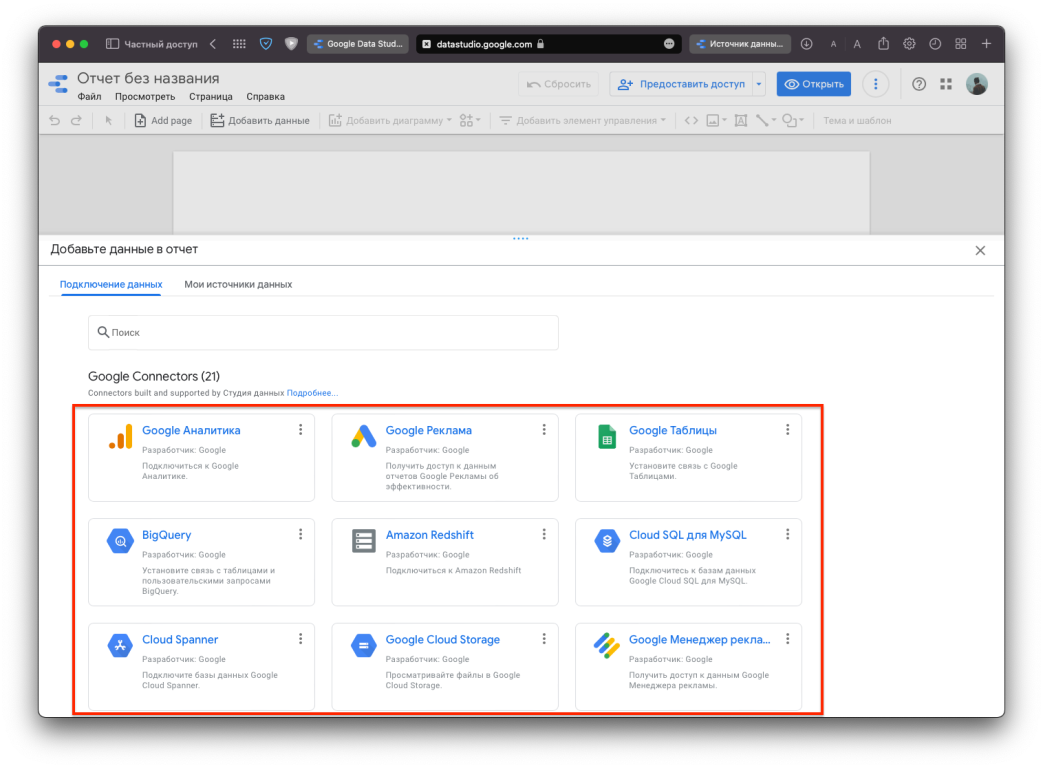The height and width of the screenshot is (768, 1043).
Task: Select the Amazon Redshift connector icon
Action: [x=364, y=541]
